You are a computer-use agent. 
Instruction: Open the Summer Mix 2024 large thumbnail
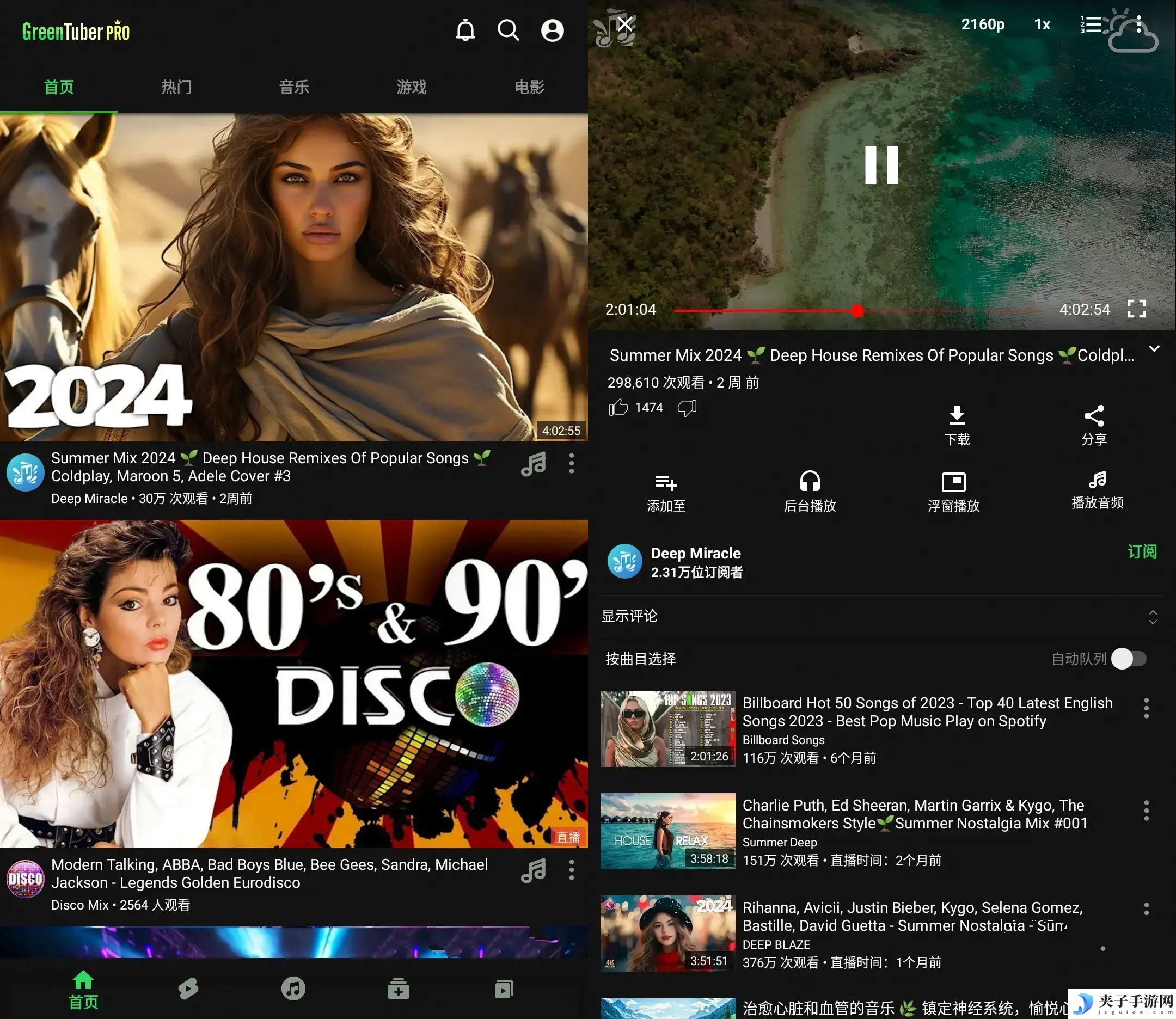[x=294, y=278]
